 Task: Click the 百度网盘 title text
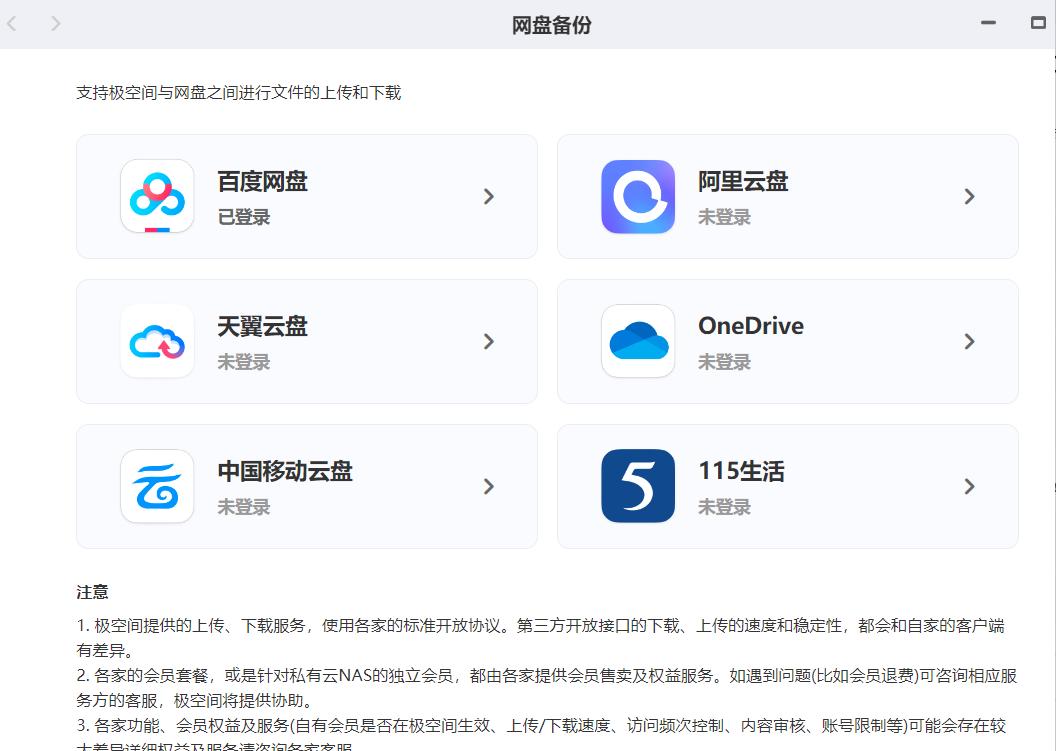pyautogui.click(x=263, y=182)
